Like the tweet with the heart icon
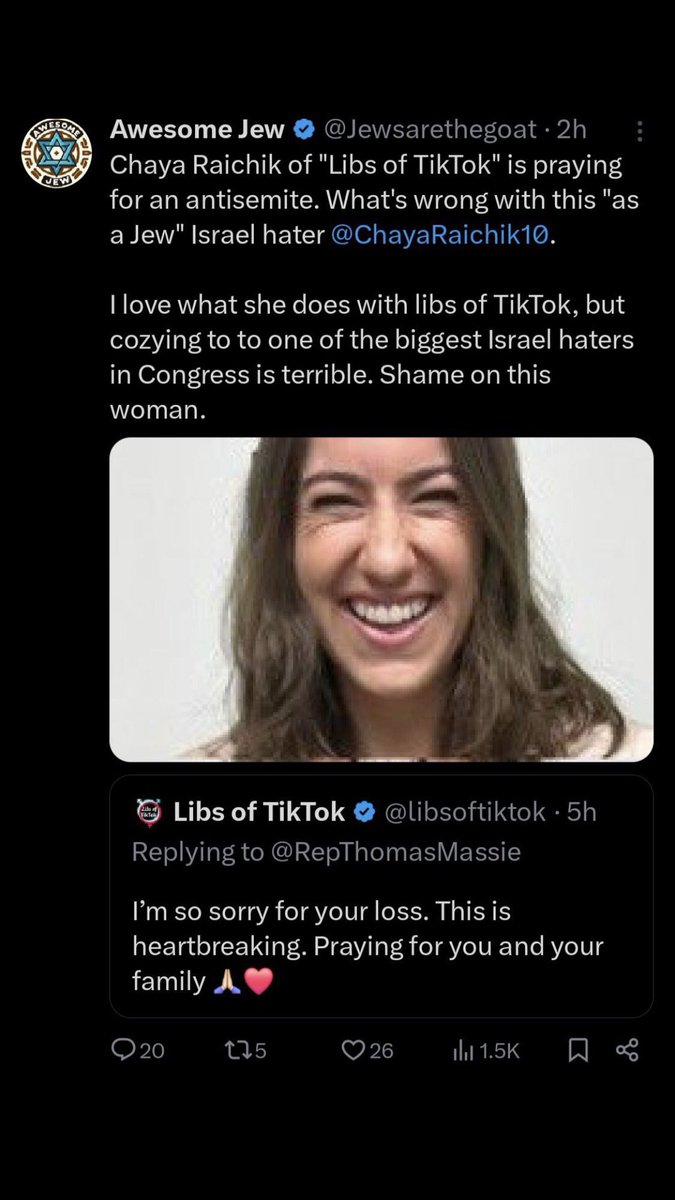This screenshot has width=675, height=1200. click(x=352, y=1049)
